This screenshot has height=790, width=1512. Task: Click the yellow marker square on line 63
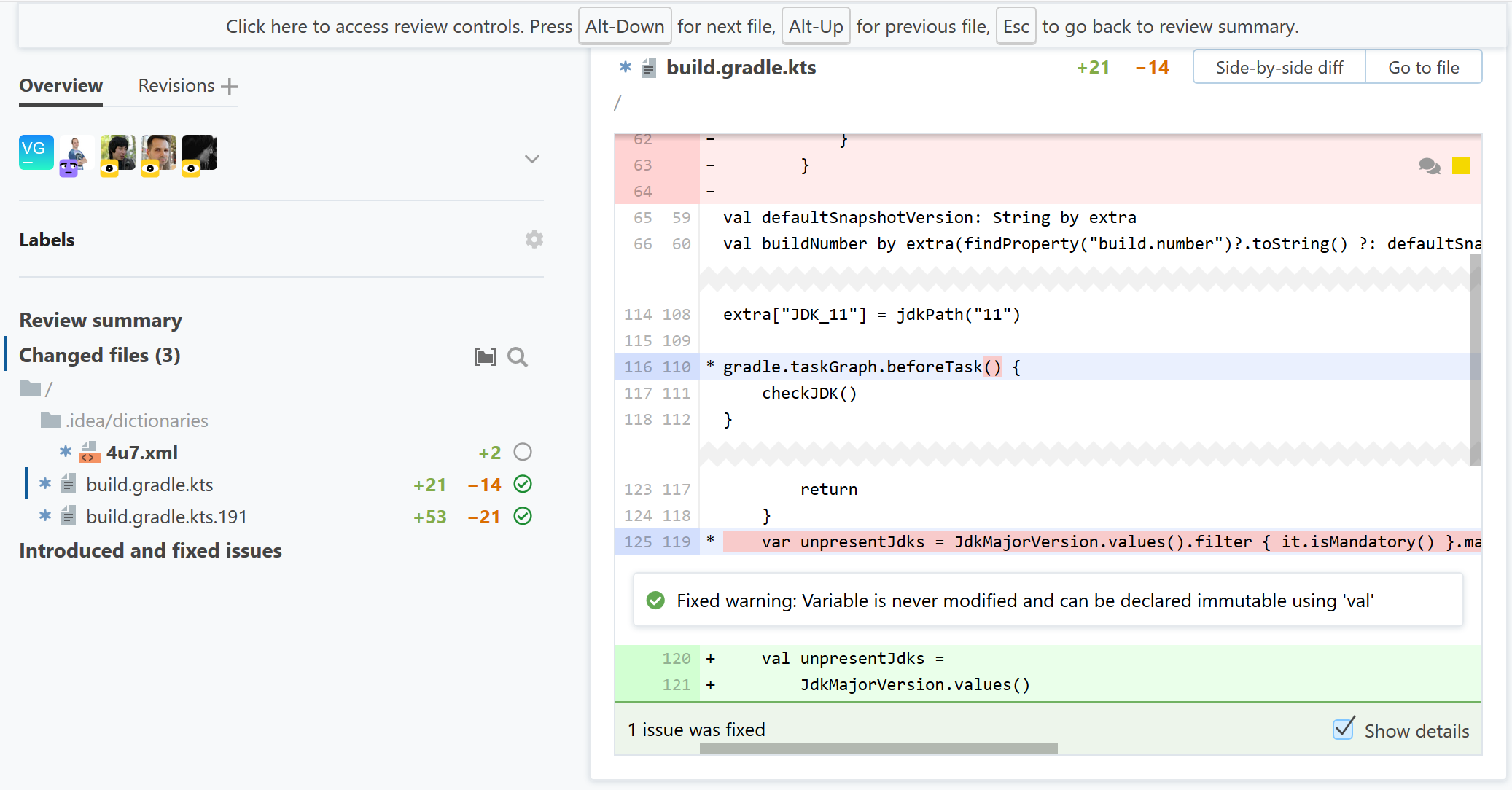coord(1460,166)
